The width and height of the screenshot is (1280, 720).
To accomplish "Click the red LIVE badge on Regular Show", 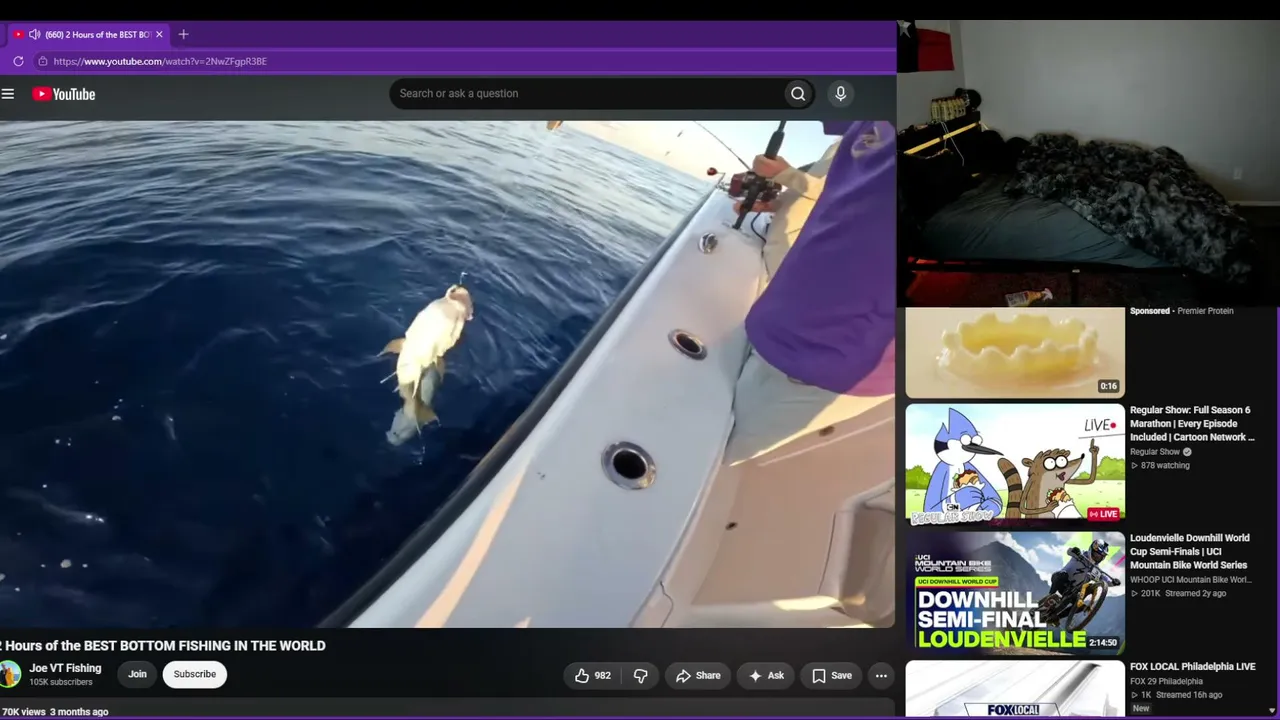I will [1103, 515].
